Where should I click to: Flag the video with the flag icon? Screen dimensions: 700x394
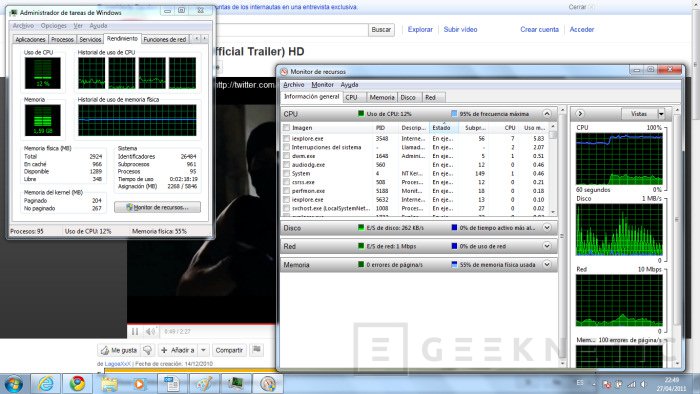[257, 350]
